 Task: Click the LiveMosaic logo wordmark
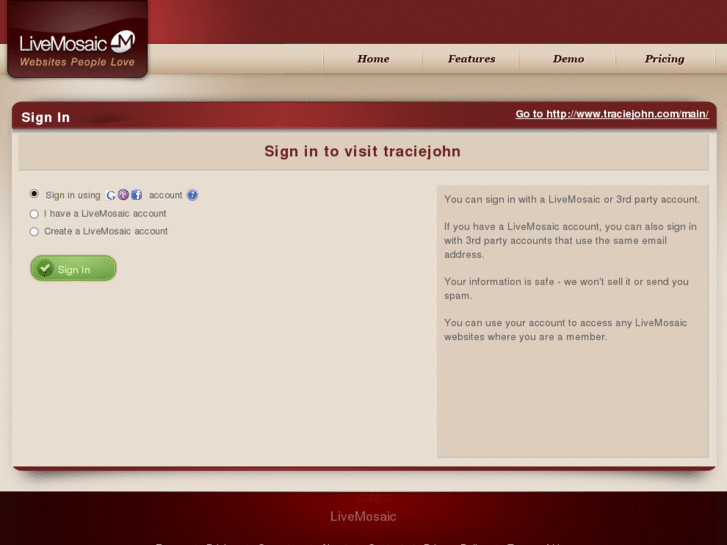click(x=63, y=44)
